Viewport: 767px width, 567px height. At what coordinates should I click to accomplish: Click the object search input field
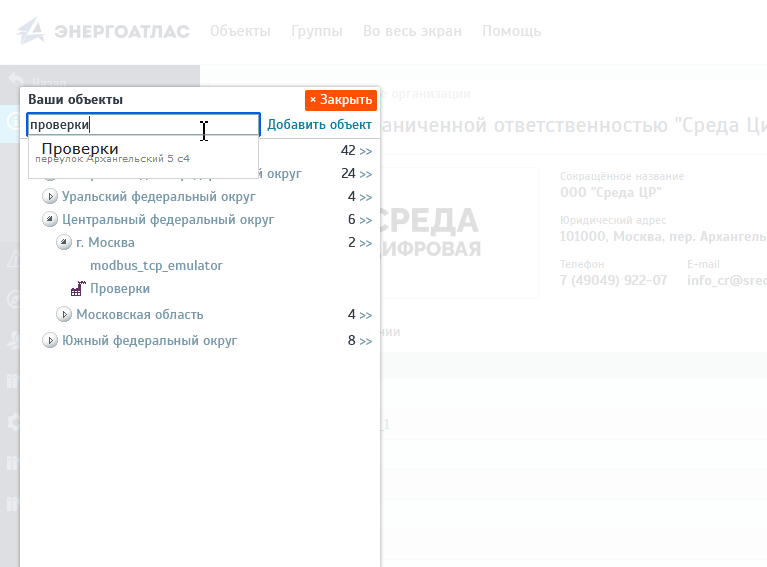click(x=143, y=125)
